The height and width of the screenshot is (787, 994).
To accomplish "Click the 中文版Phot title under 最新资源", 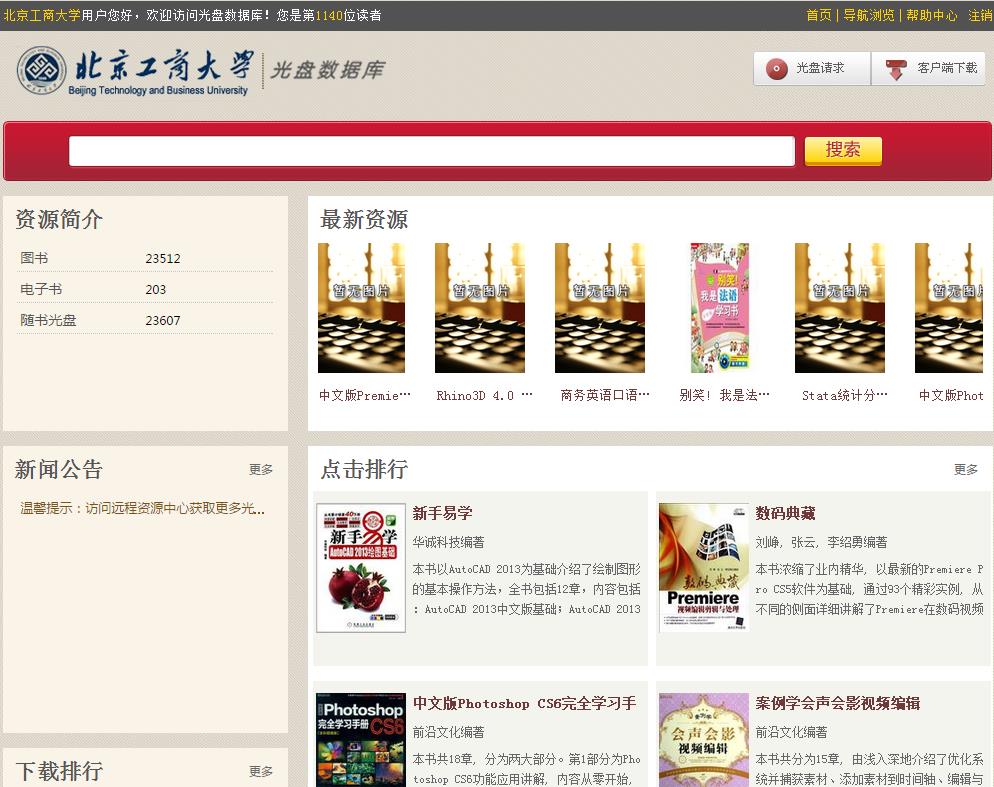I will [951, 396].
